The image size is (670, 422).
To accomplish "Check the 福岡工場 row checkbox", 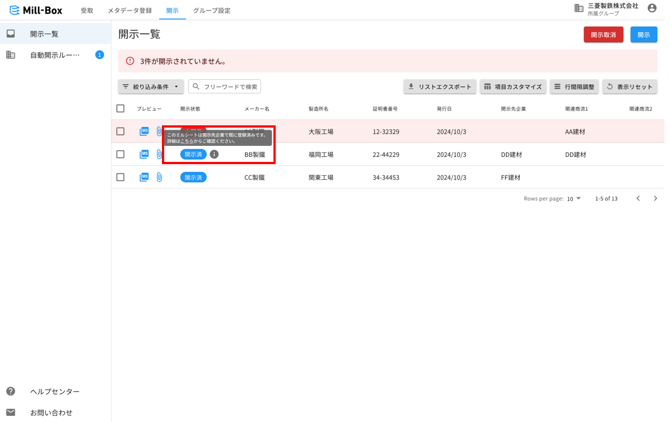I will click(121, 155).
